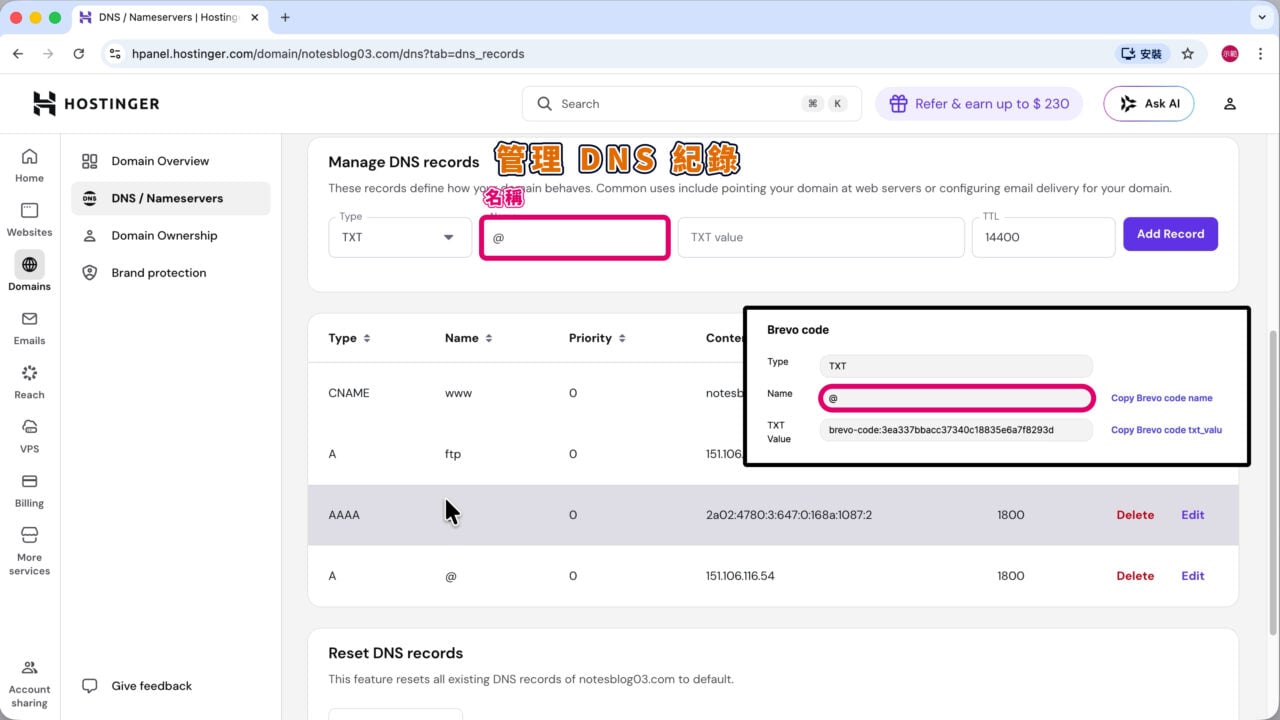Click the ftp record name
The width and height of the screenshot is (1280, 720).
point(453,454)
